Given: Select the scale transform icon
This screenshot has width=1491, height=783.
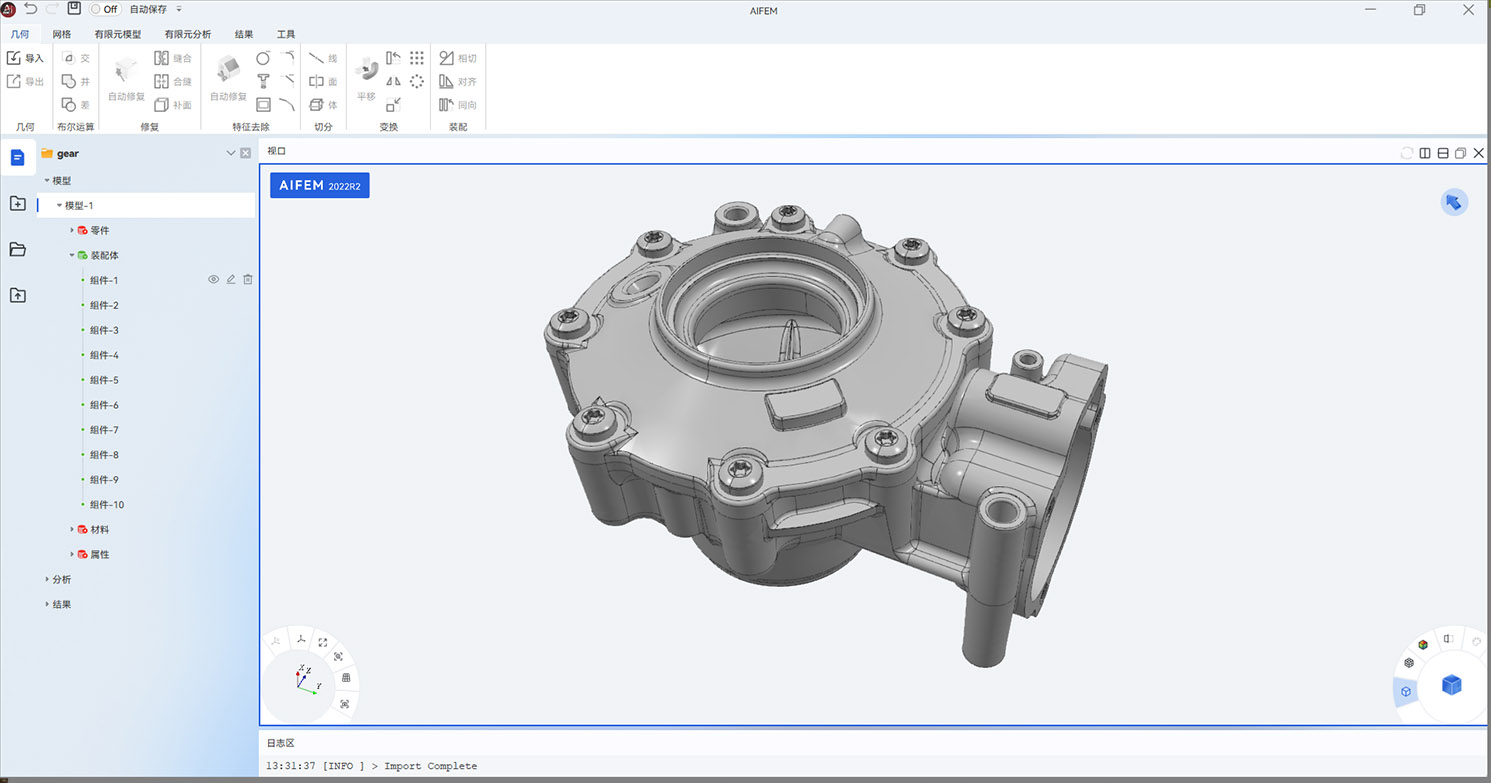Looking at the screenshot, I should 393,104.
